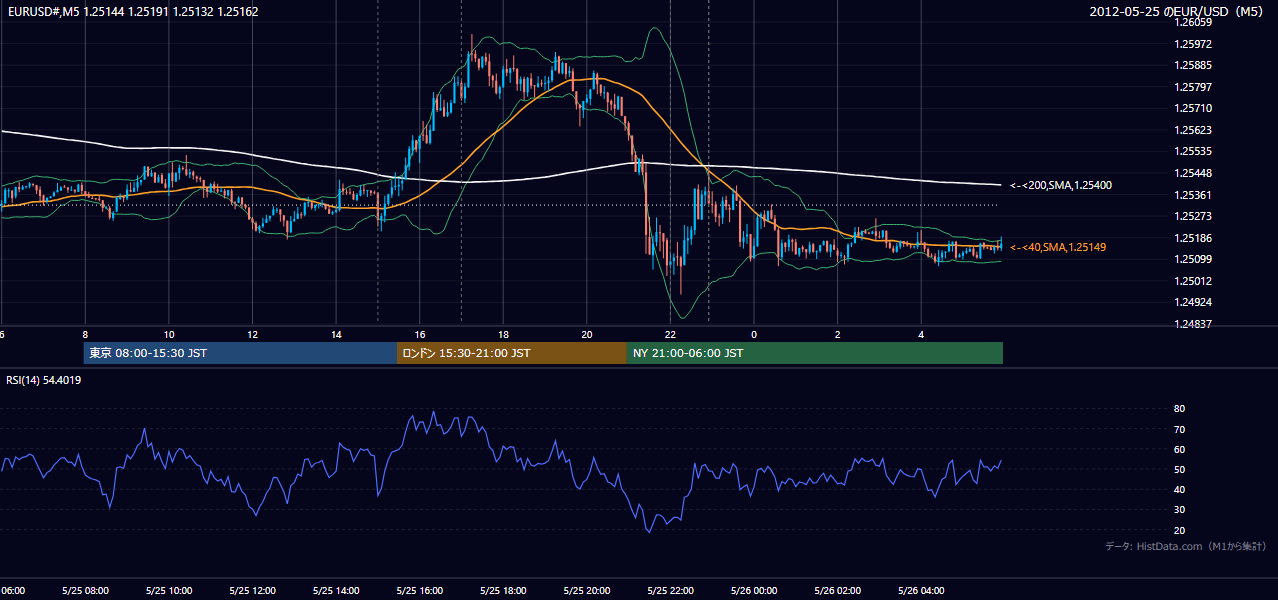Click the 5/26 04:00 date label
Image resolution: width=1278 pixels, height=600 pixels.
pyautogui.click(x=921, y=591)
